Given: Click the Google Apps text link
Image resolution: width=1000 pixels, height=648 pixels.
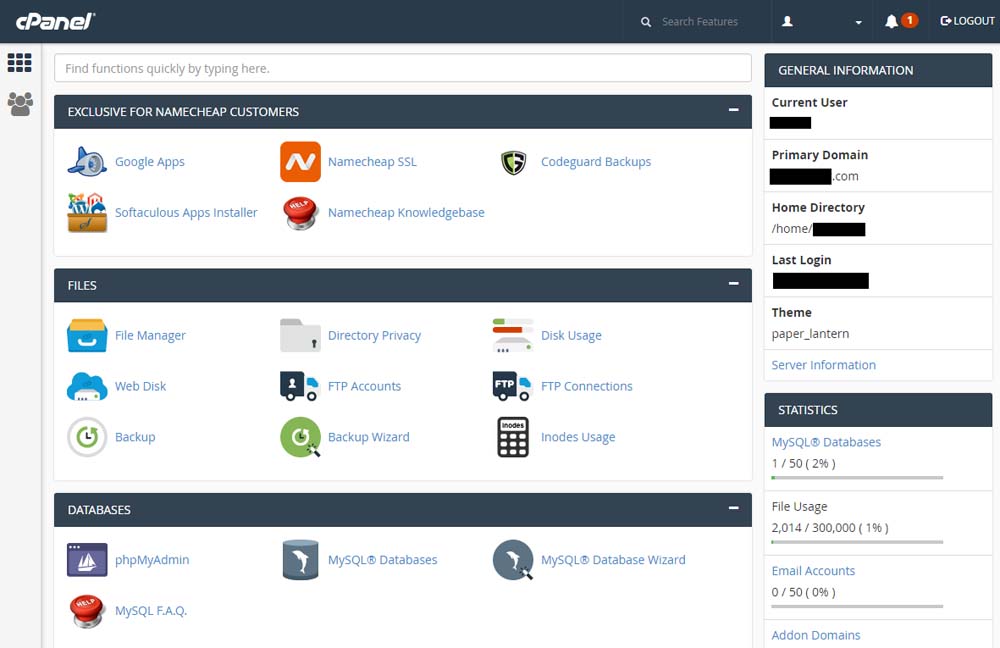Looking at the screenshot, I should click(150, 162).
